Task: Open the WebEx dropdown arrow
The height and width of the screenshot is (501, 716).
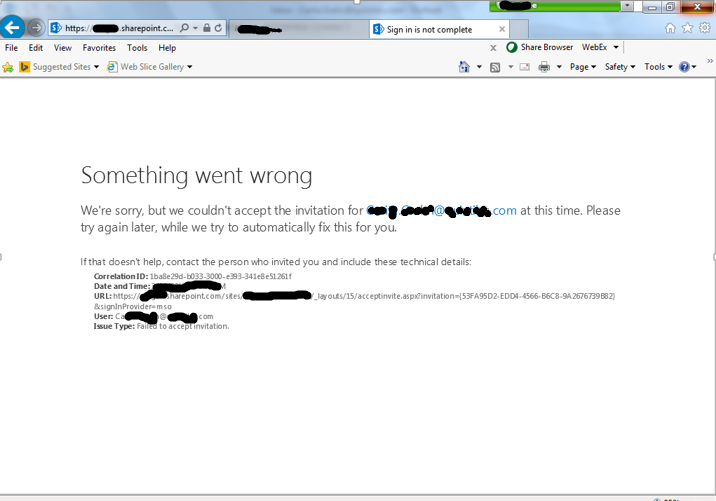Action: pos(616,47)
